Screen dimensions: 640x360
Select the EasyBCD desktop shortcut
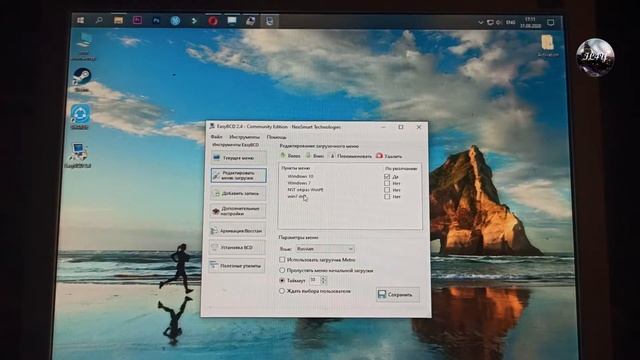point(78,155)
